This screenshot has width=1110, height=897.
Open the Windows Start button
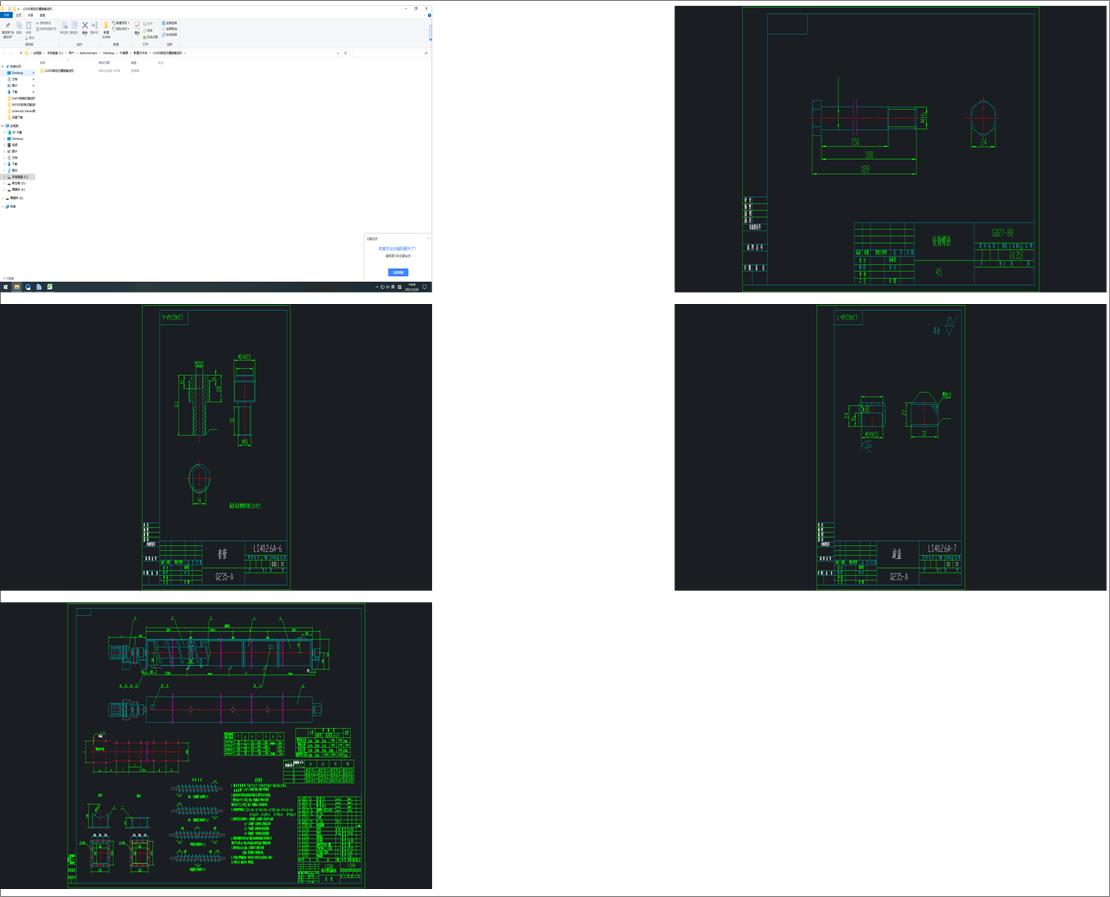(x=6, y=287)
